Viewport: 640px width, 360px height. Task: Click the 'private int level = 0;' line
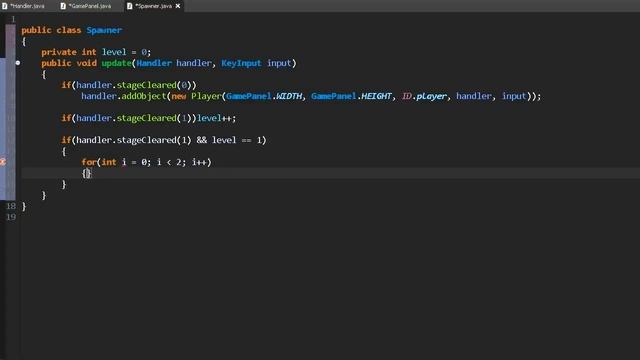point(96,52)
